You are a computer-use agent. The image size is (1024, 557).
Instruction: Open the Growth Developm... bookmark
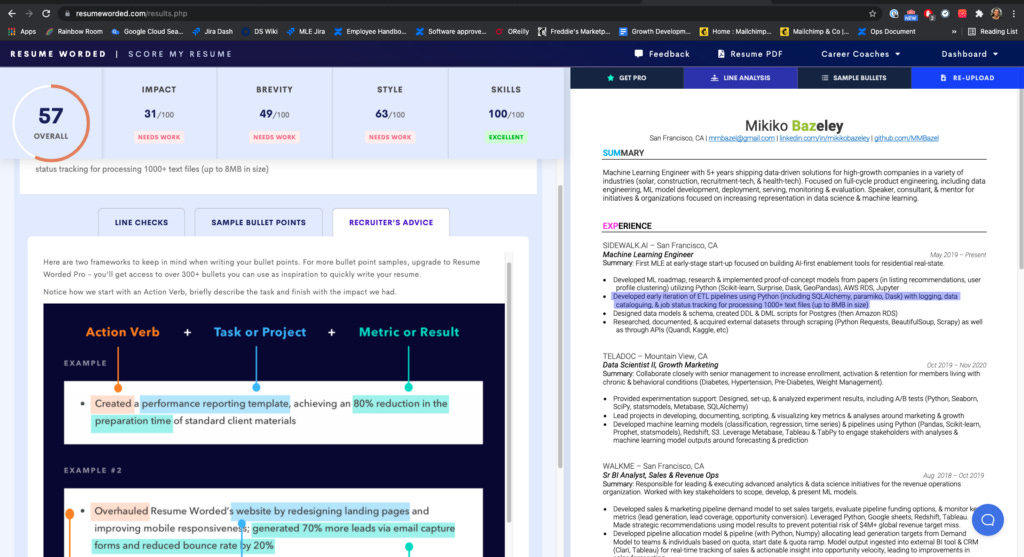click(655, 31)
